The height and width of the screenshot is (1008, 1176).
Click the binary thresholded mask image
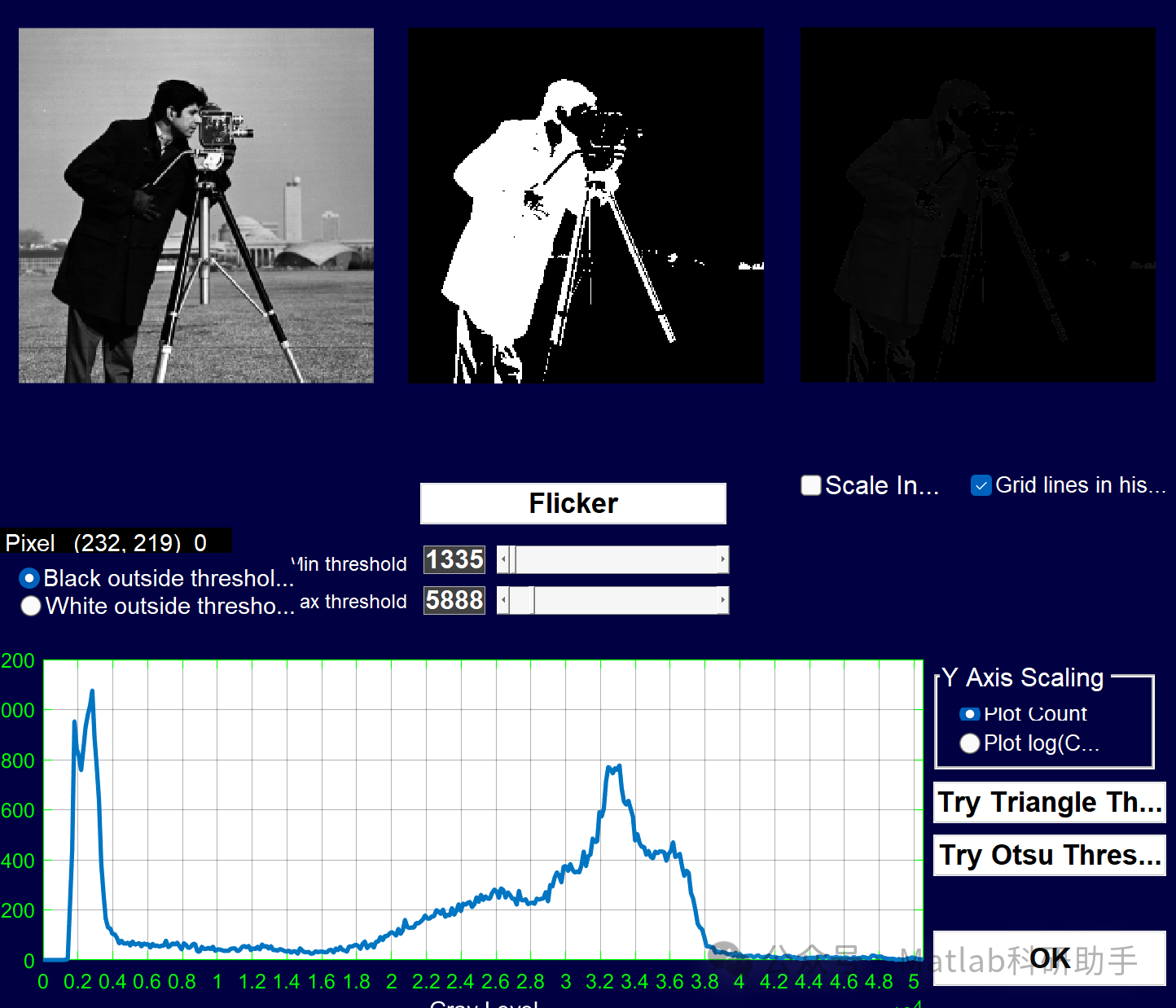[x=586, y=205]
